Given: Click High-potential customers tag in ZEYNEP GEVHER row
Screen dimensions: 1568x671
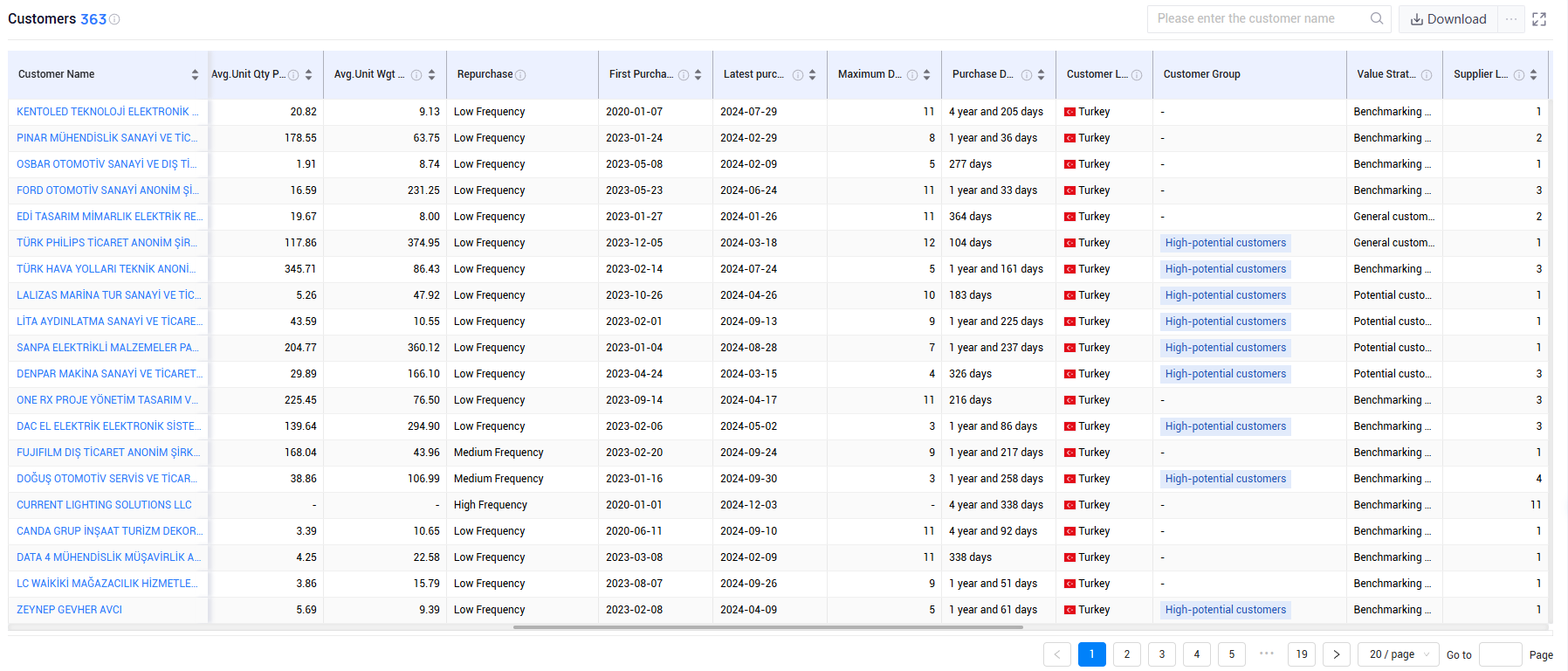Looking at the screenshot, I should click(x=1226, y=610).
